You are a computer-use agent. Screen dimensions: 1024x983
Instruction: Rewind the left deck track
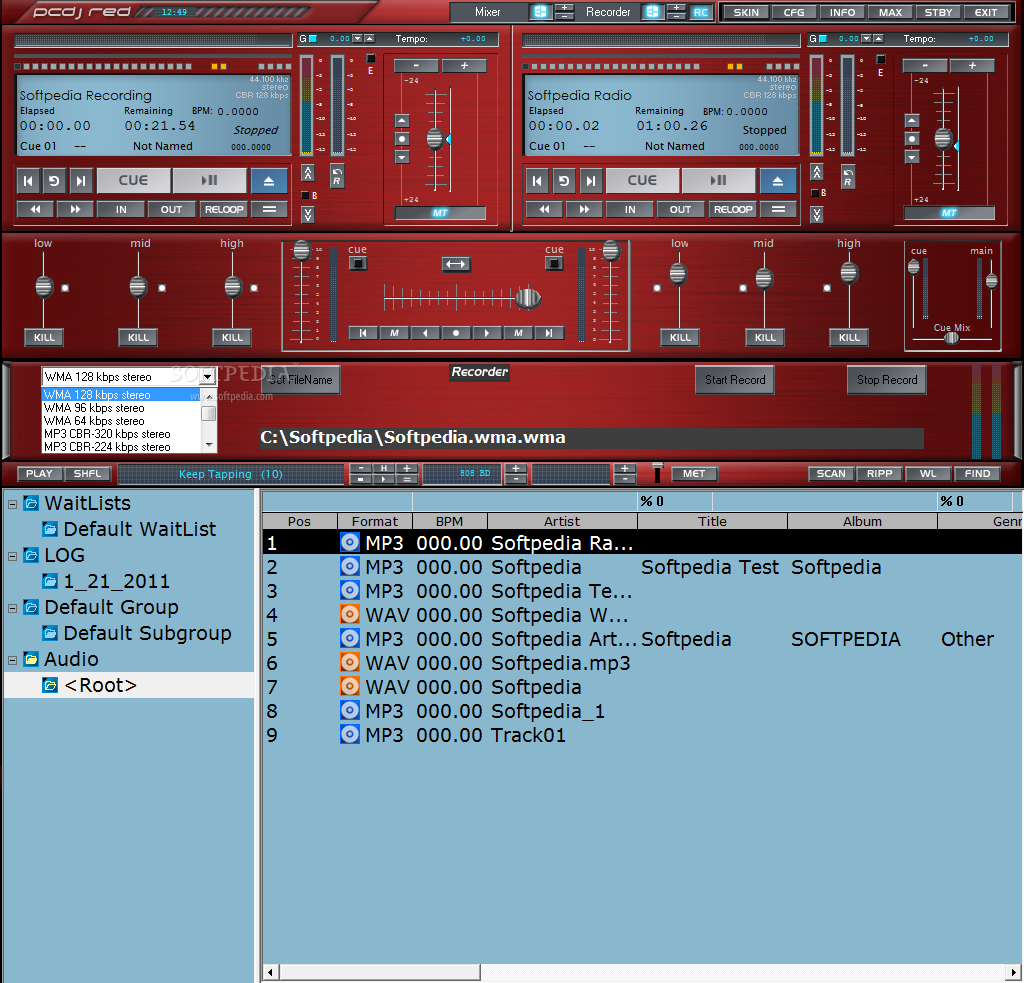coord(35,210)
